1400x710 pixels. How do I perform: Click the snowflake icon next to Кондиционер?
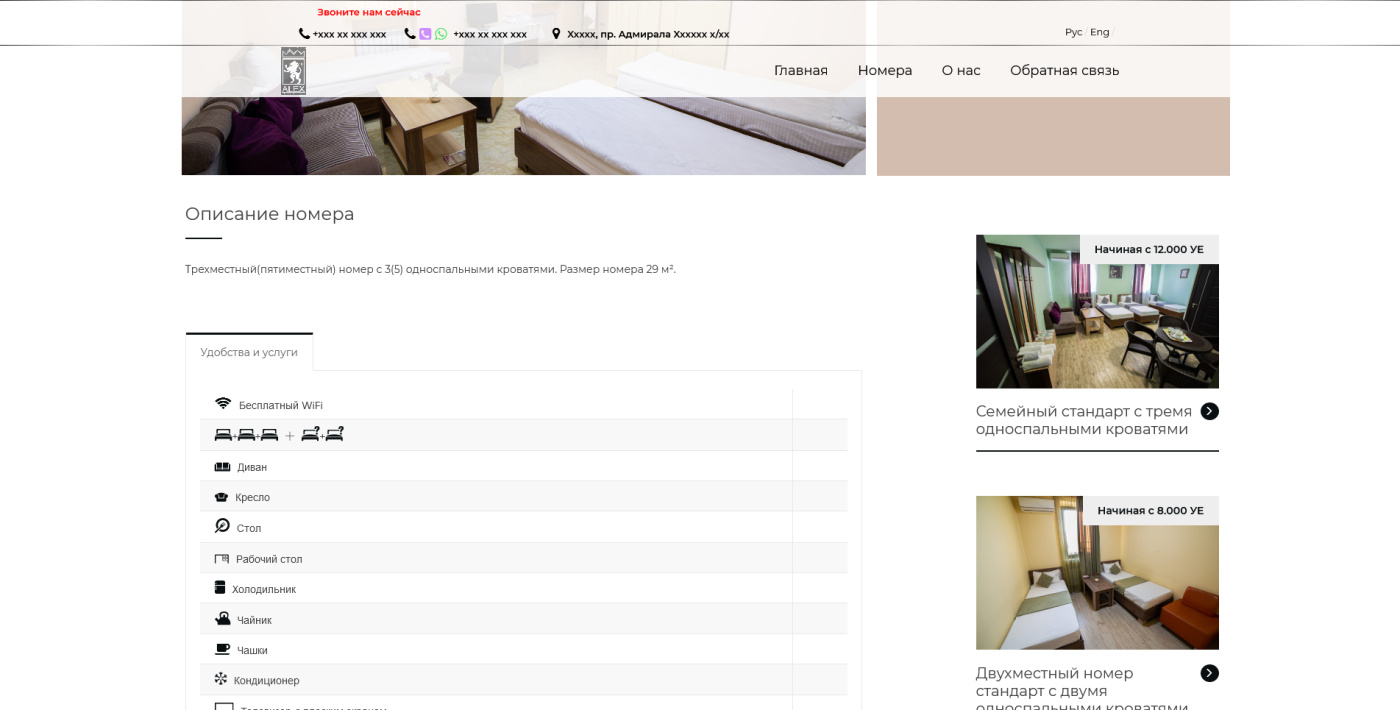click(221, 679)
